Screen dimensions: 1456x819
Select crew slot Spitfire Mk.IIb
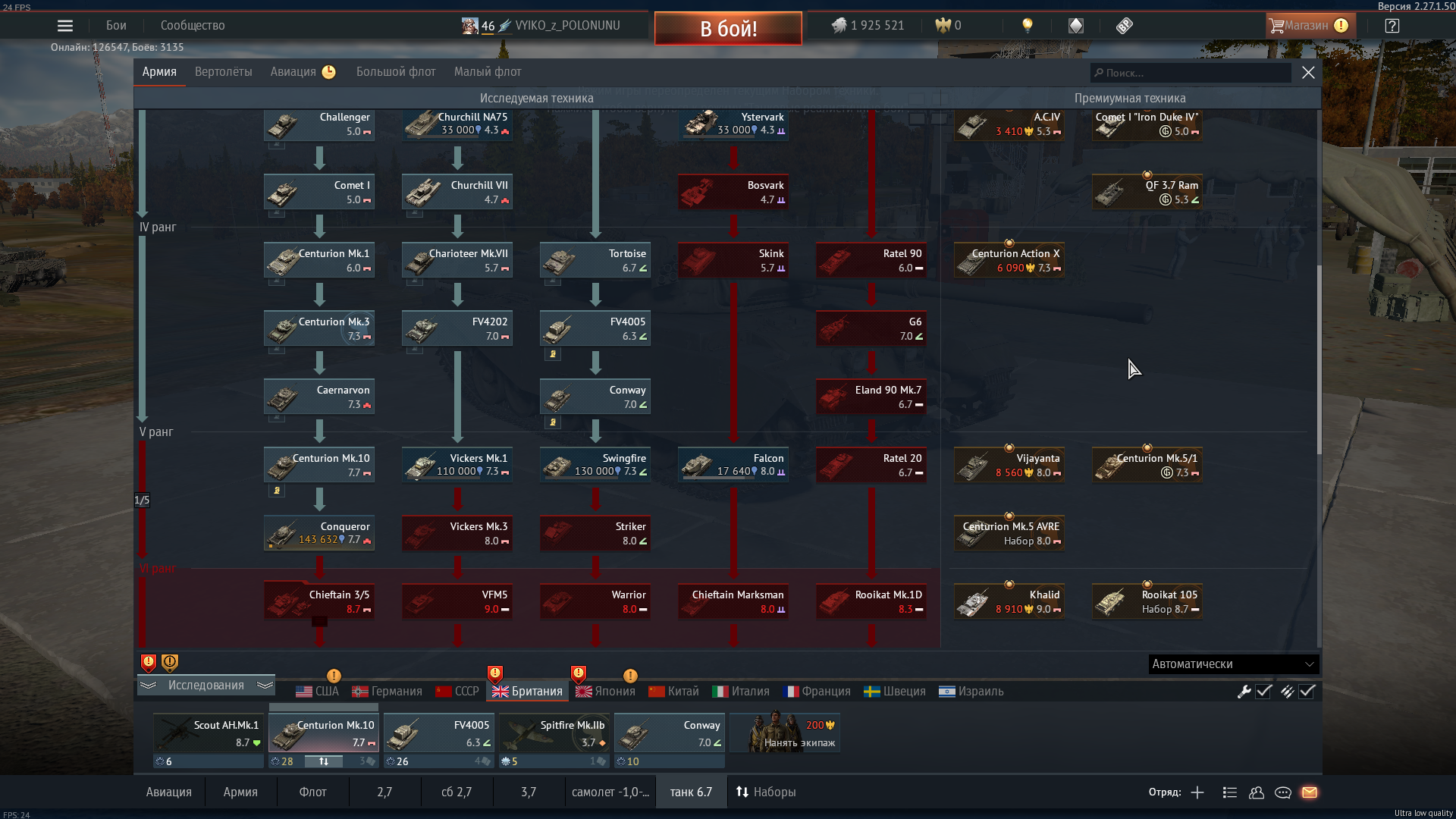554,733
